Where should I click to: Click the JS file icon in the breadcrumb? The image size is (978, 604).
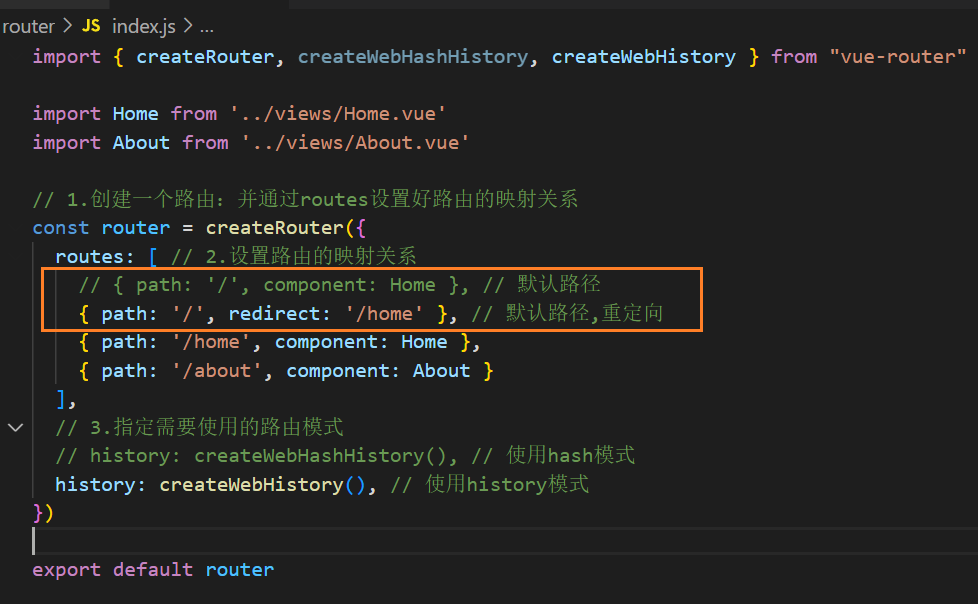pos(91,26)
